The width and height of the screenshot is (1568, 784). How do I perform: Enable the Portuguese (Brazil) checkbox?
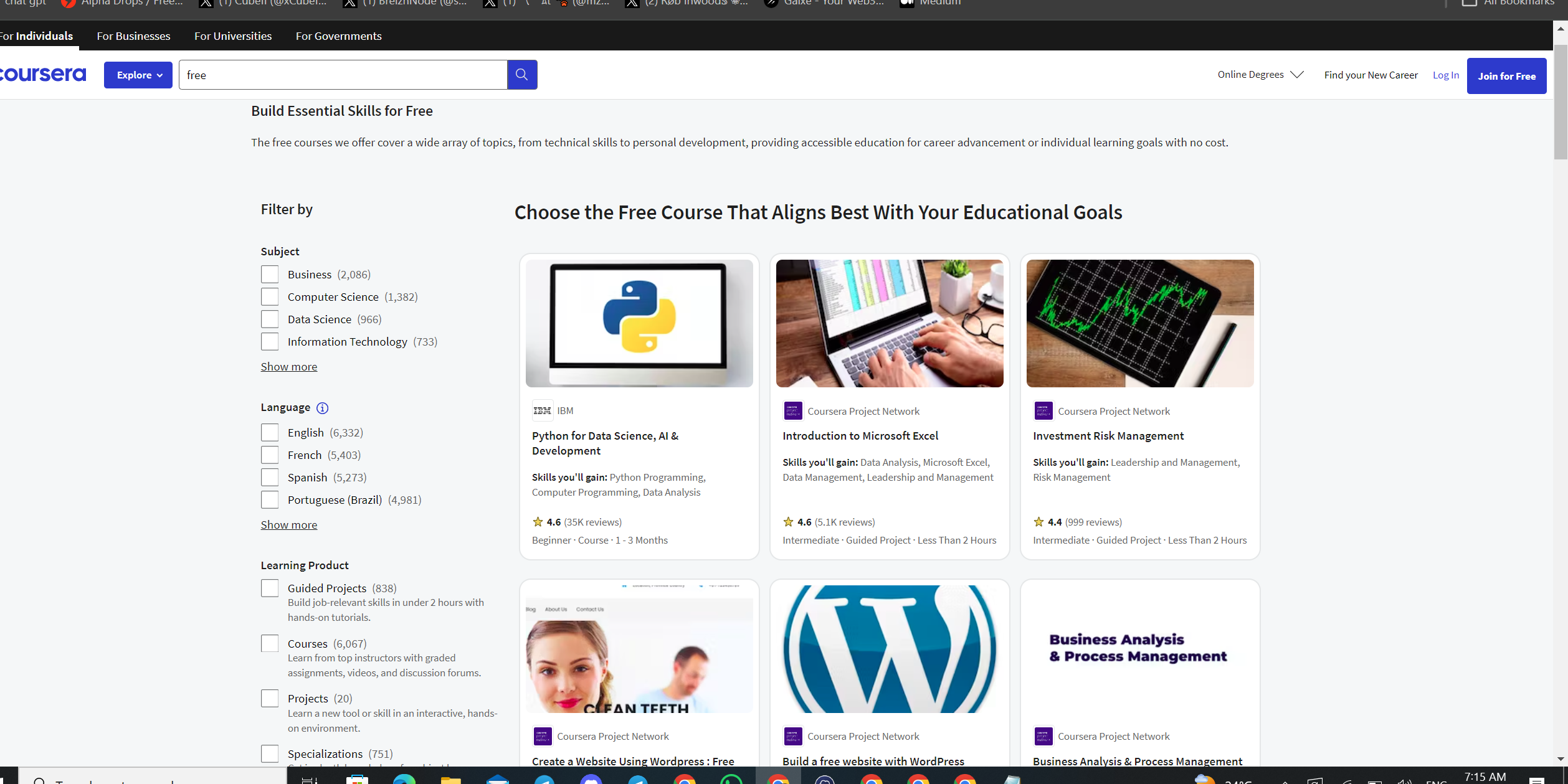click(x=270, y=500)
